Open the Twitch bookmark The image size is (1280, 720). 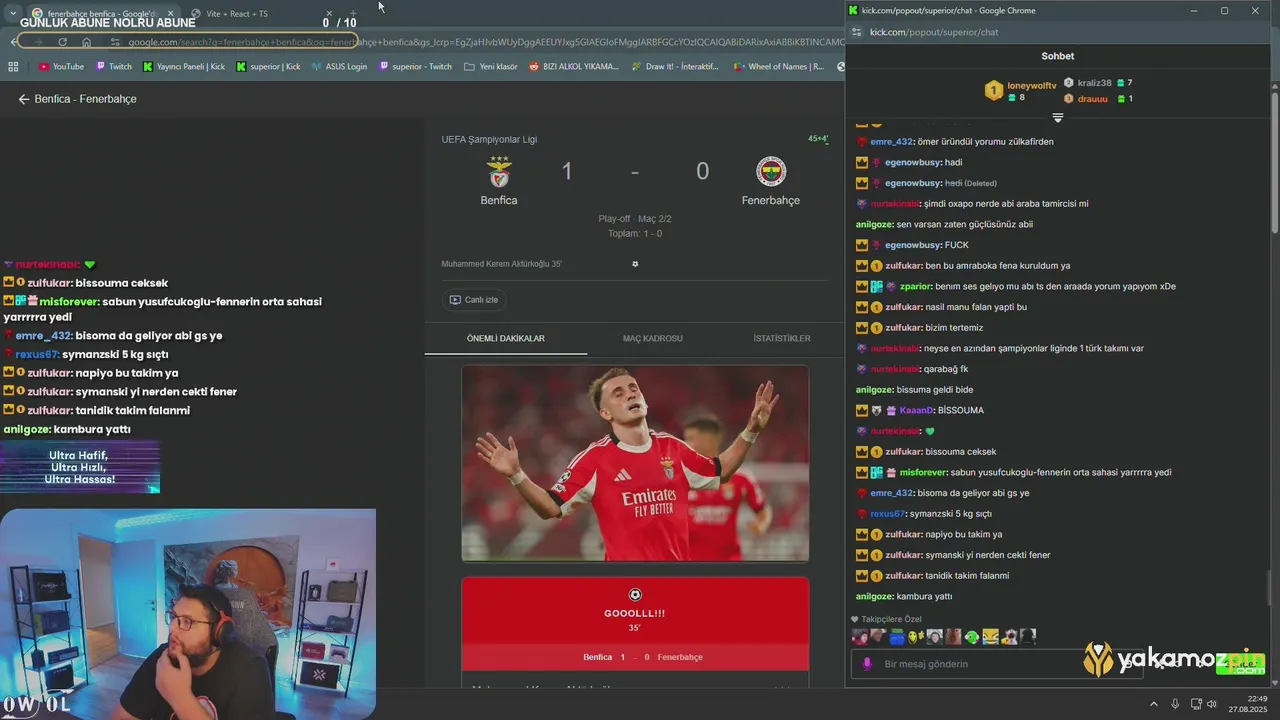pyautogui.click(x=114, y=67)
